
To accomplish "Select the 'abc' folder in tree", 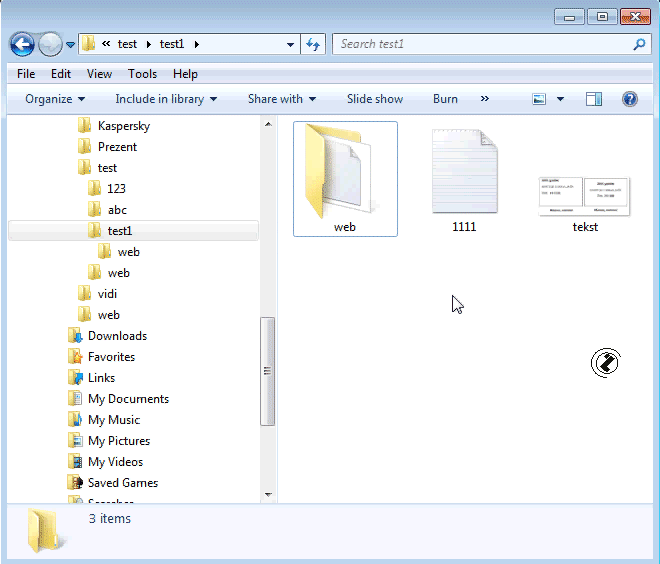I will 117,210.
